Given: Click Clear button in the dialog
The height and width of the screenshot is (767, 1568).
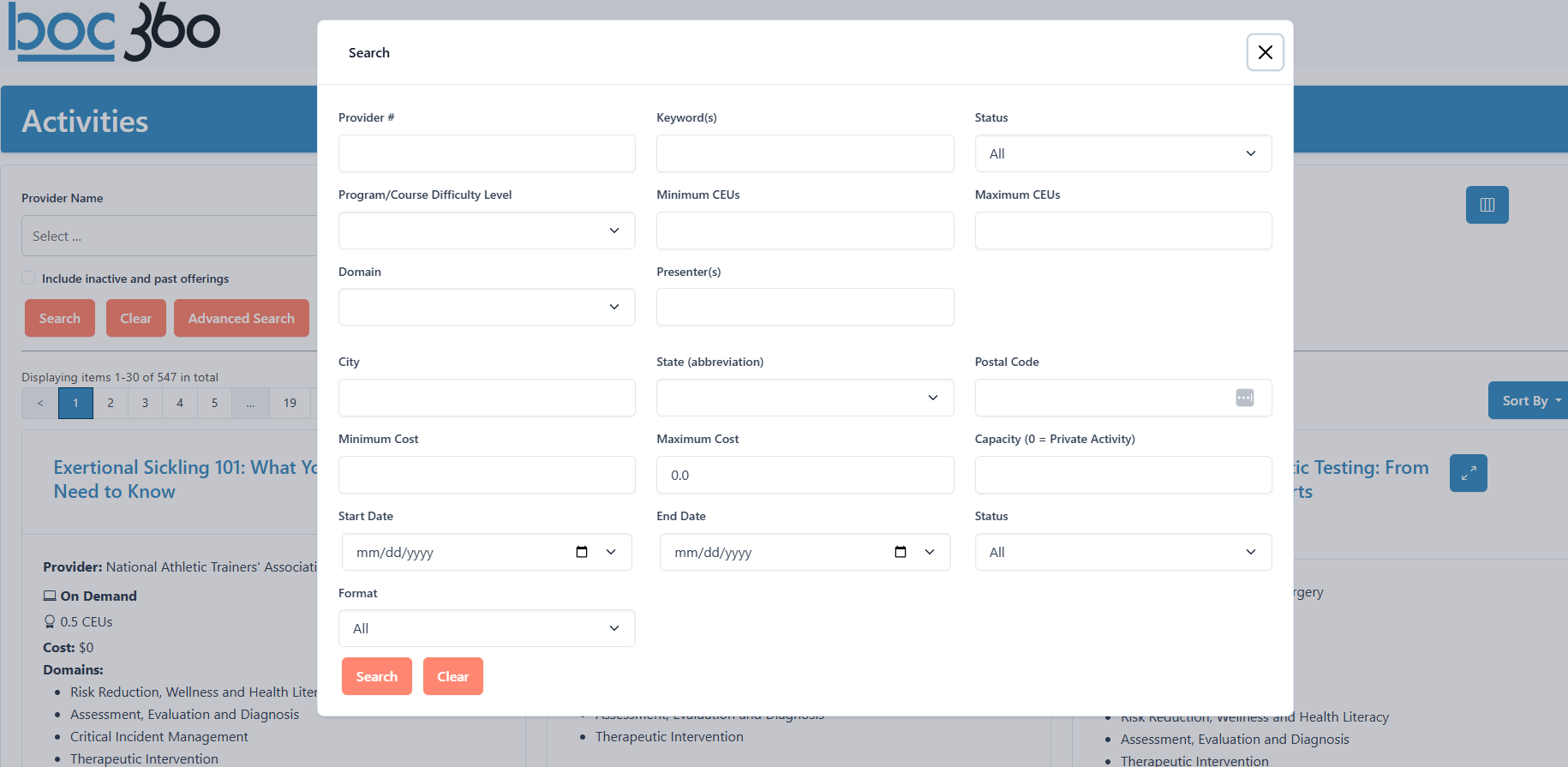Looking at the screenshot, I should pos(453,676).
